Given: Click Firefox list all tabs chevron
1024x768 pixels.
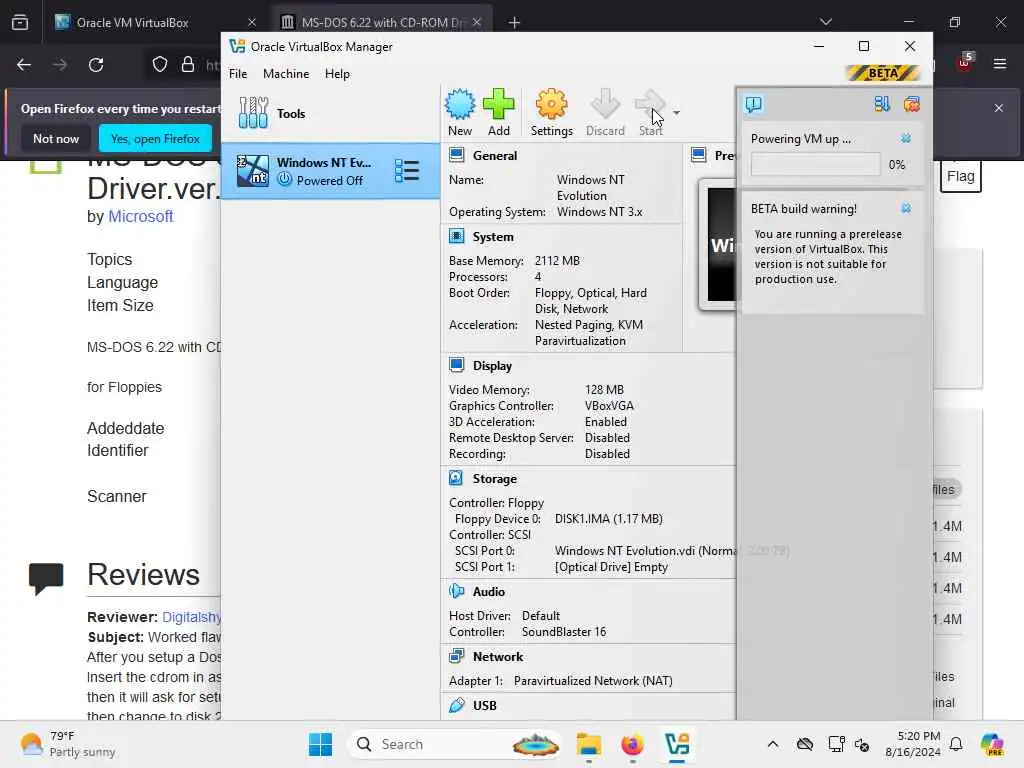Looking at the screenshot, I should click(826, 22).
